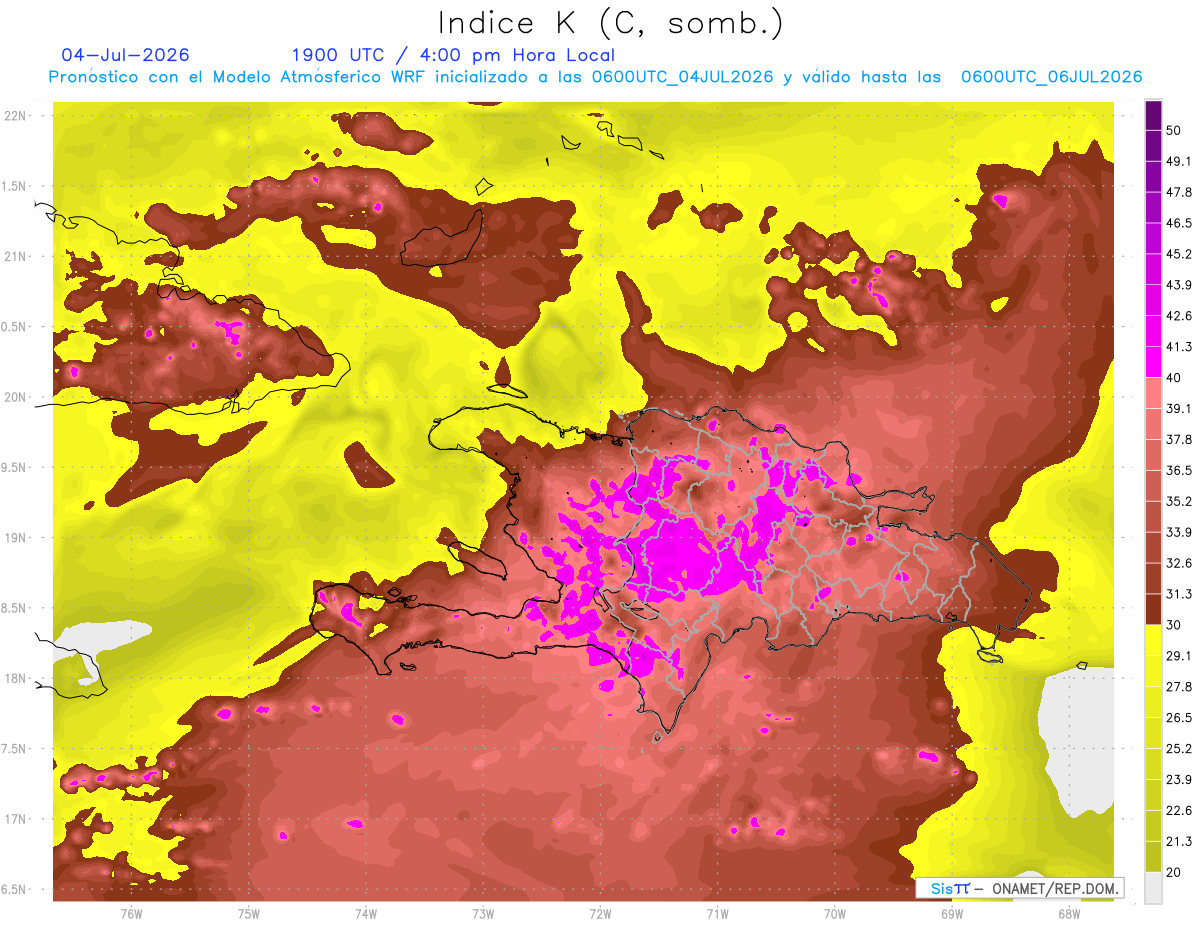Screen dimensions: 1200x927
Task: Click the legend value "42.6"
Action: 1179,316
